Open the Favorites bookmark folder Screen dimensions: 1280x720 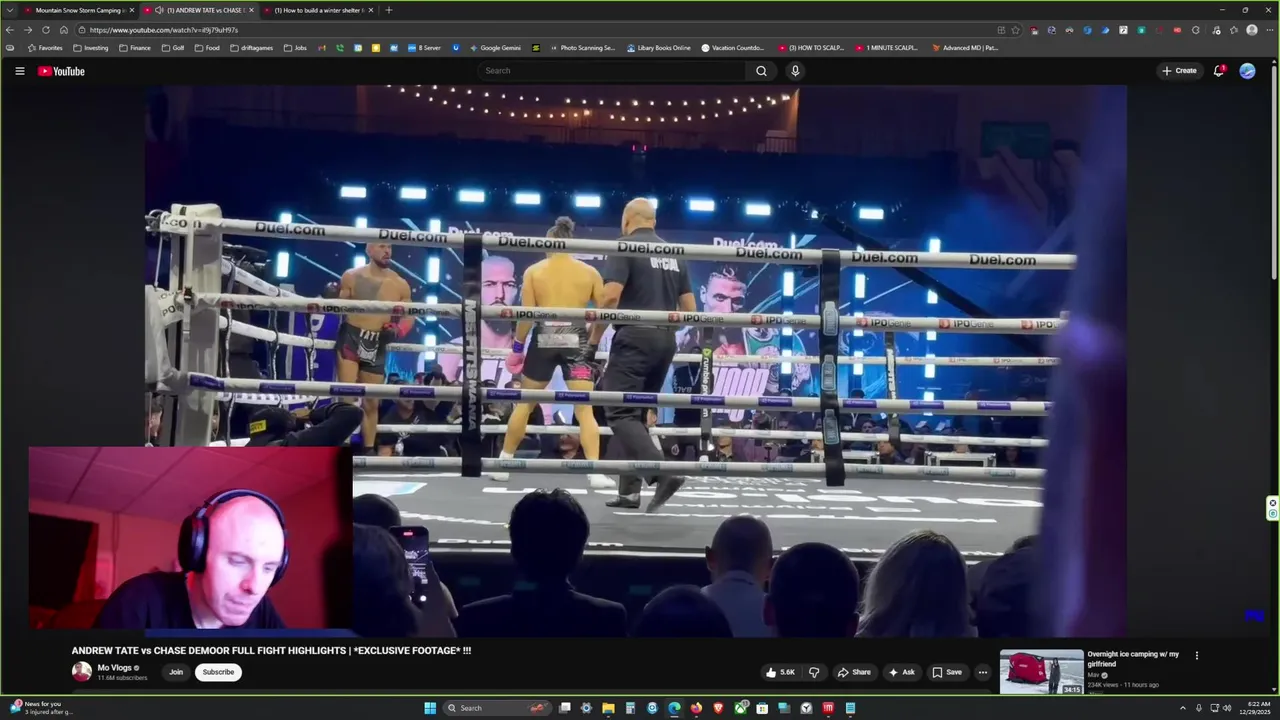click(x=45, y=48)
